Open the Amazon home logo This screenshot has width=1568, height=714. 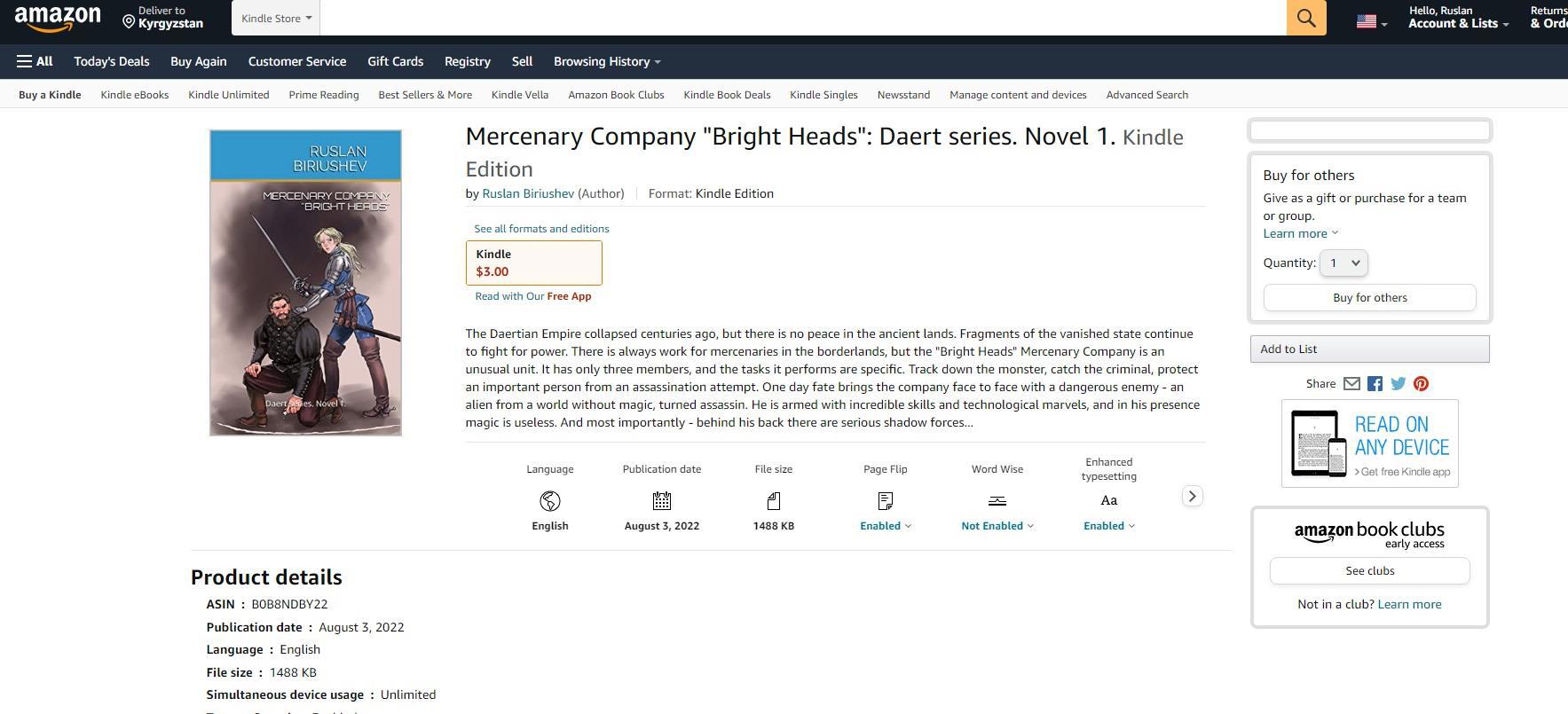[x=58, y=18]
